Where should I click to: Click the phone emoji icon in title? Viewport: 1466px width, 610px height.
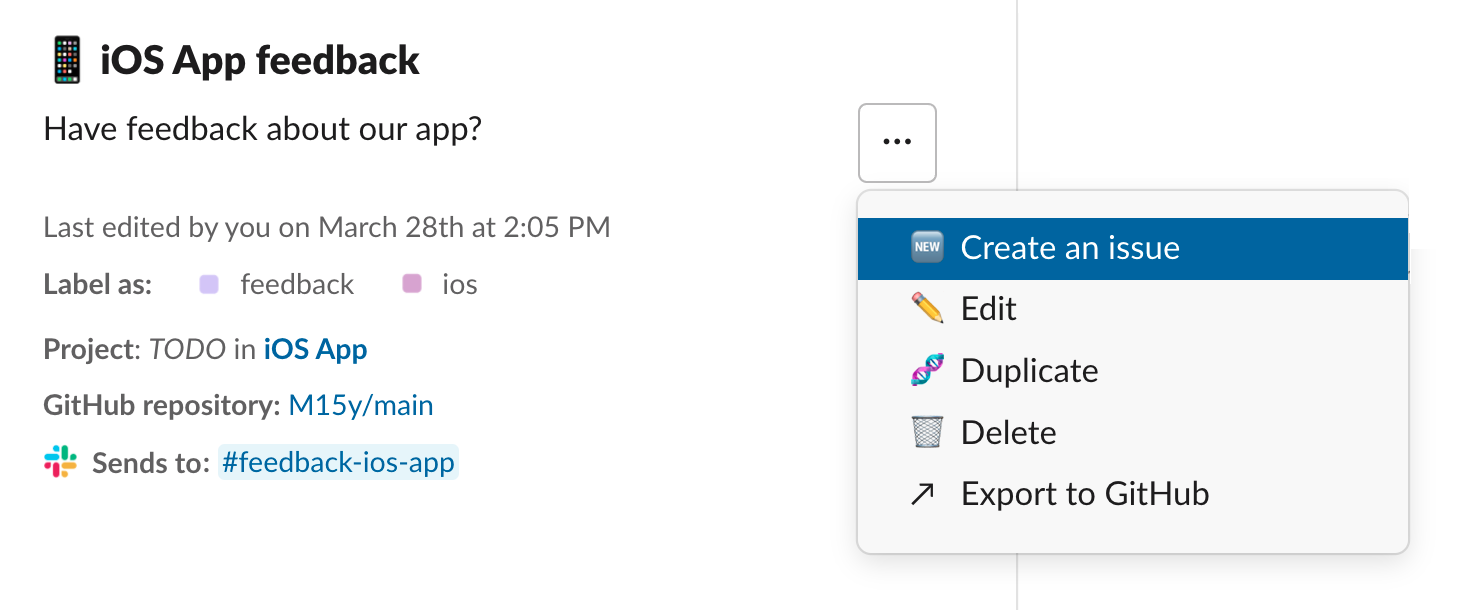click(65, 61)
